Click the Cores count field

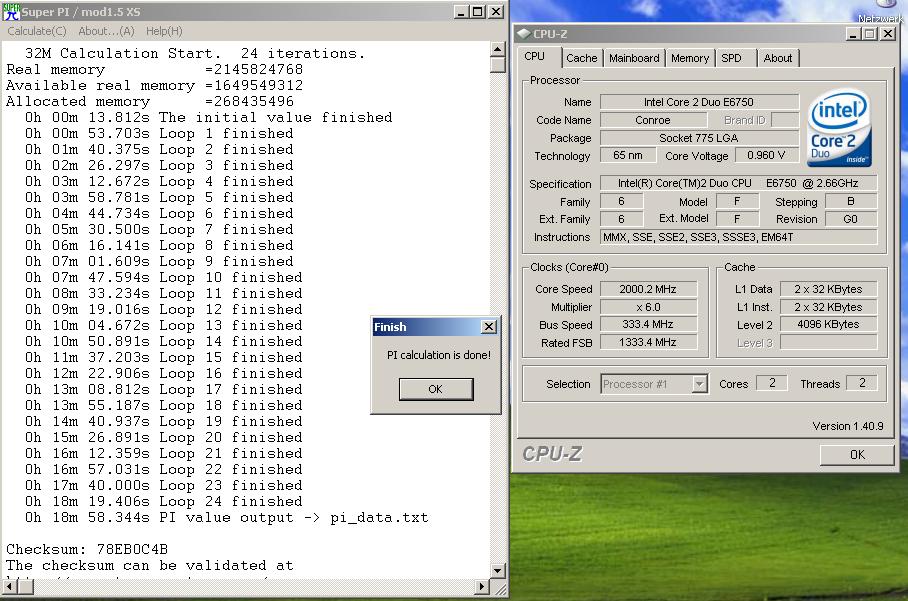[x=772, y=383]
